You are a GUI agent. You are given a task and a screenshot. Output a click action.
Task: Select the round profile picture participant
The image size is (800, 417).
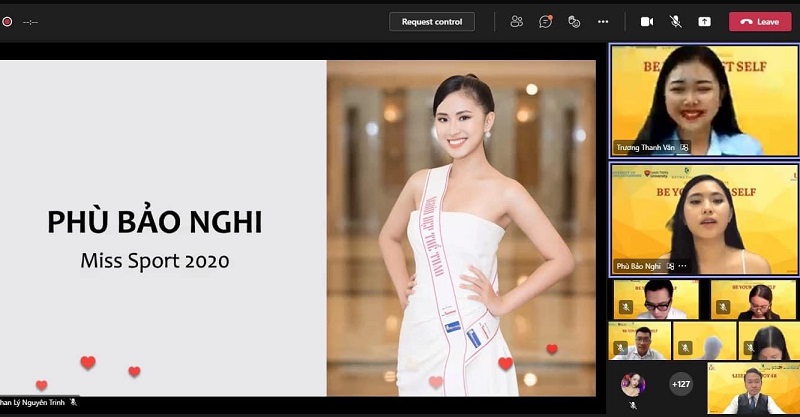pos(632,384)
